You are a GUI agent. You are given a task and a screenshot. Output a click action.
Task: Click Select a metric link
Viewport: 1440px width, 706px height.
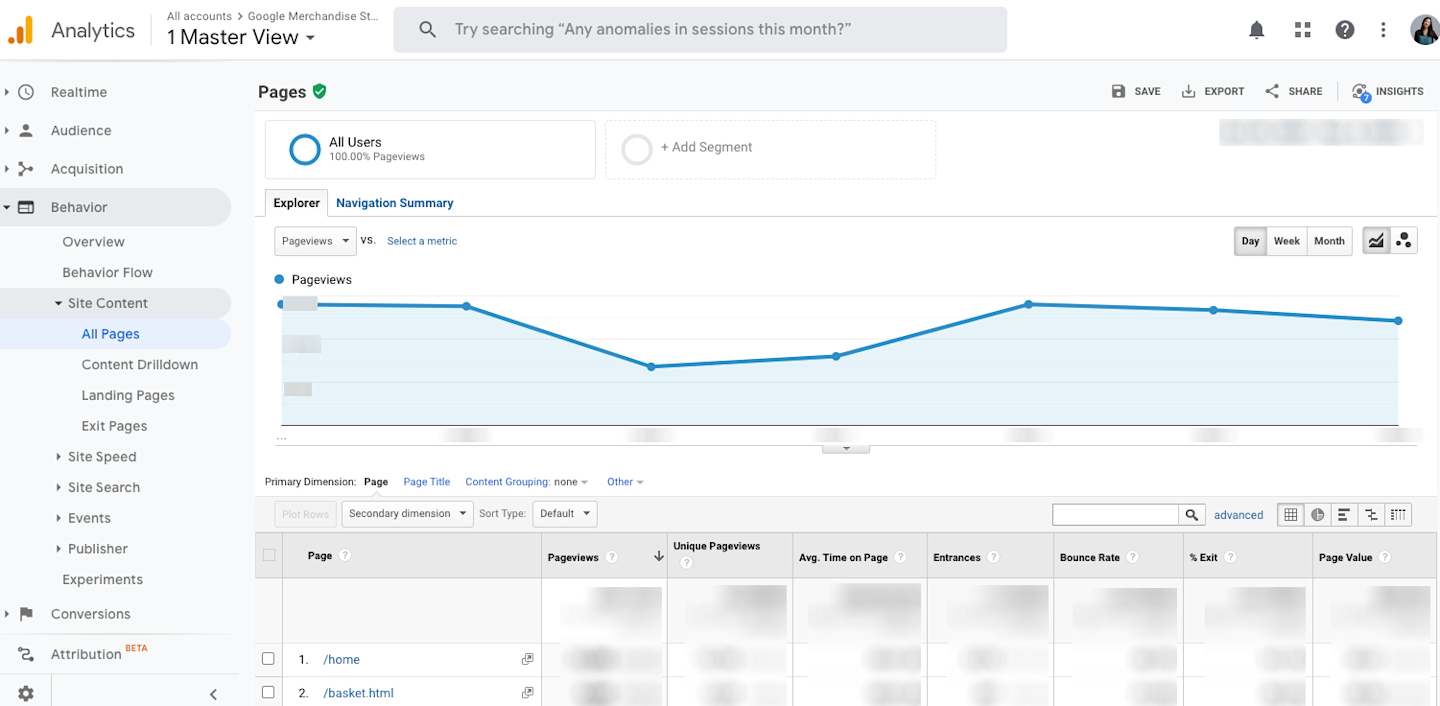coord(422,241)
